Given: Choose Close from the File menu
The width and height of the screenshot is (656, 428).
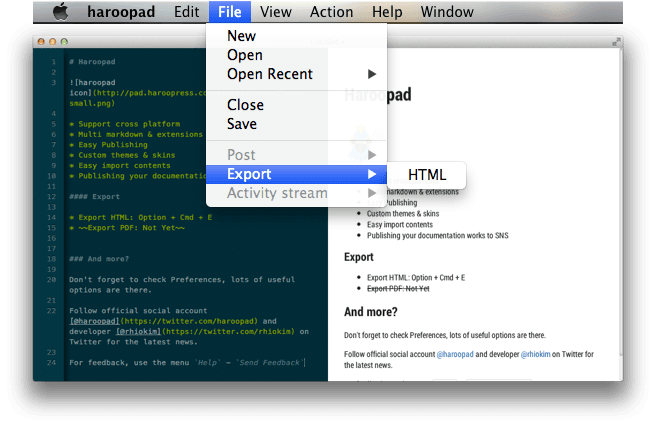Looking at the screenshot, I should 245,105.
